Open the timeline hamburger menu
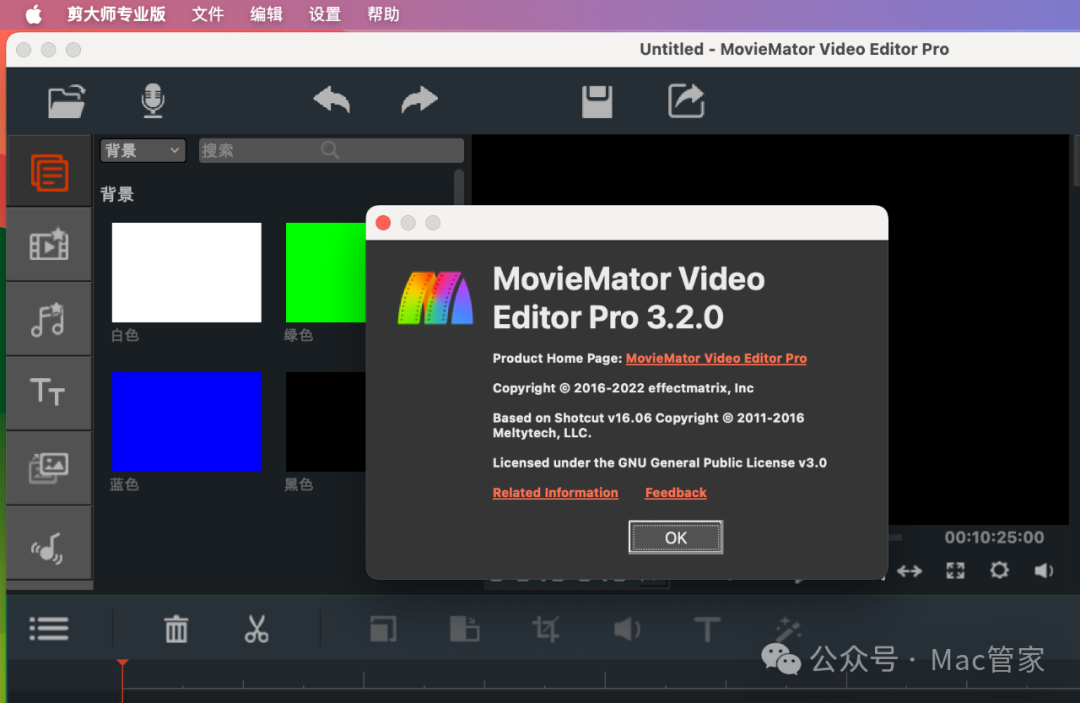 click(x=49, y=629)
